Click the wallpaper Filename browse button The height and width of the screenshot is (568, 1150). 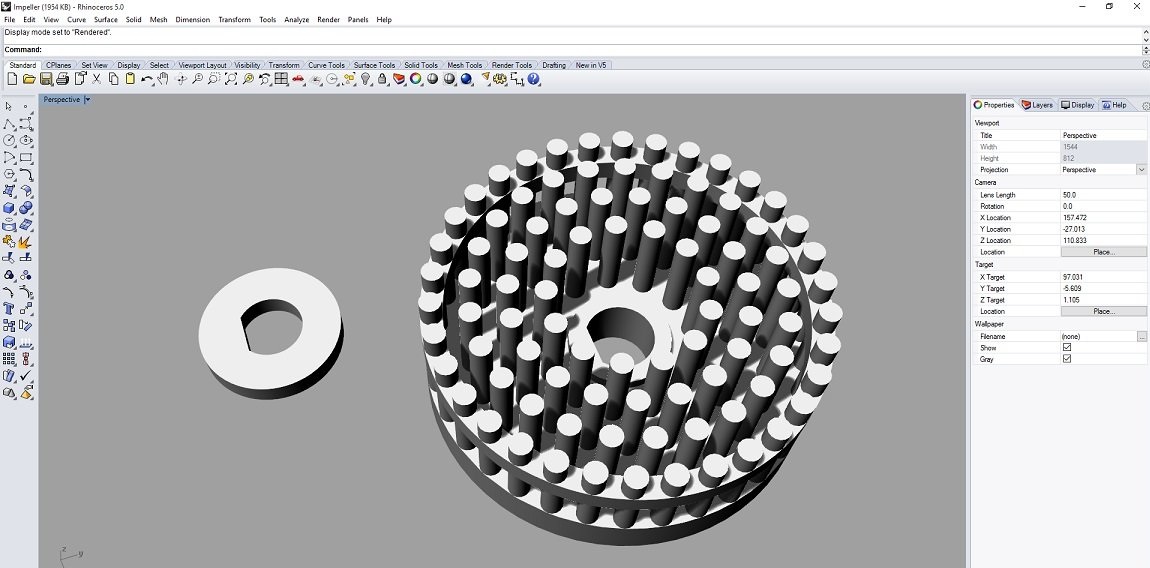[1141, 336]
